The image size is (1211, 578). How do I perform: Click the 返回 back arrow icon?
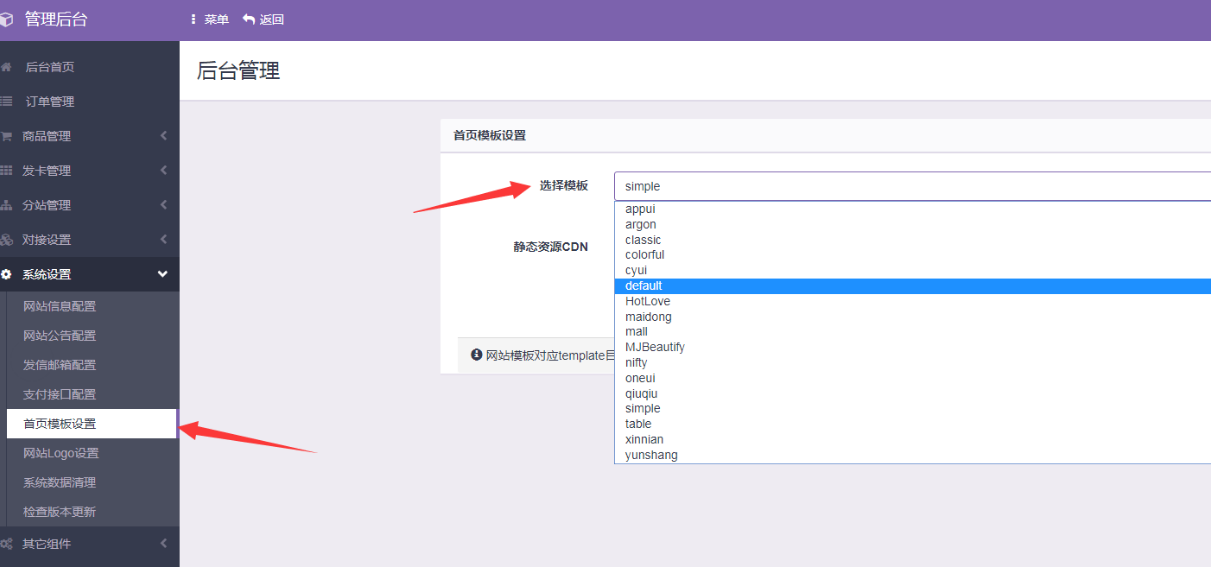(248, 18)
